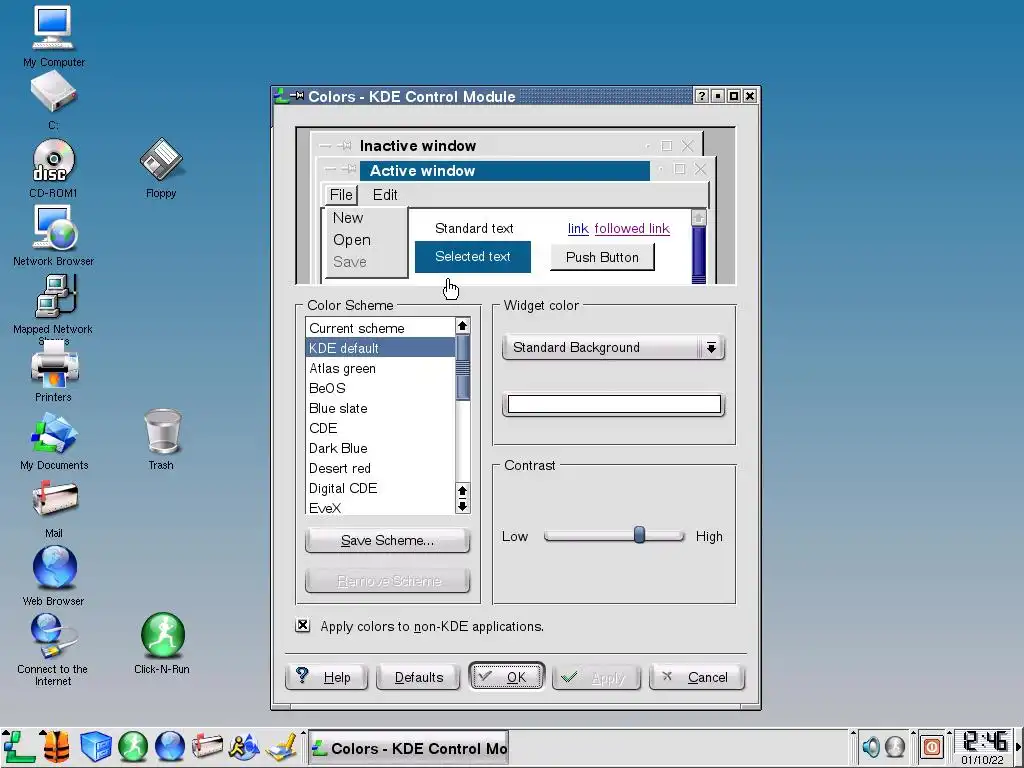
Task: Click the Push Button in preview
Action: [602, 257]
